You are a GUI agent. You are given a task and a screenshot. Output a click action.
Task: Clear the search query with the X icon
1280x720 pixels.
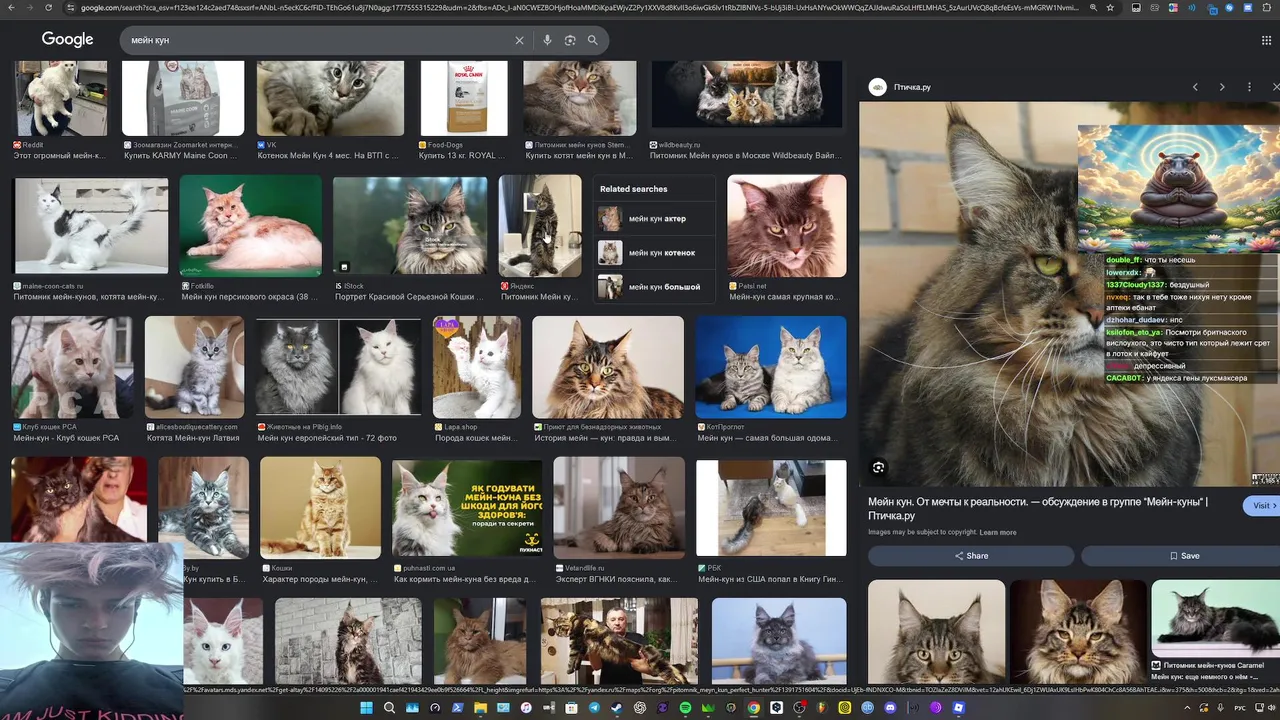[519, 40]
